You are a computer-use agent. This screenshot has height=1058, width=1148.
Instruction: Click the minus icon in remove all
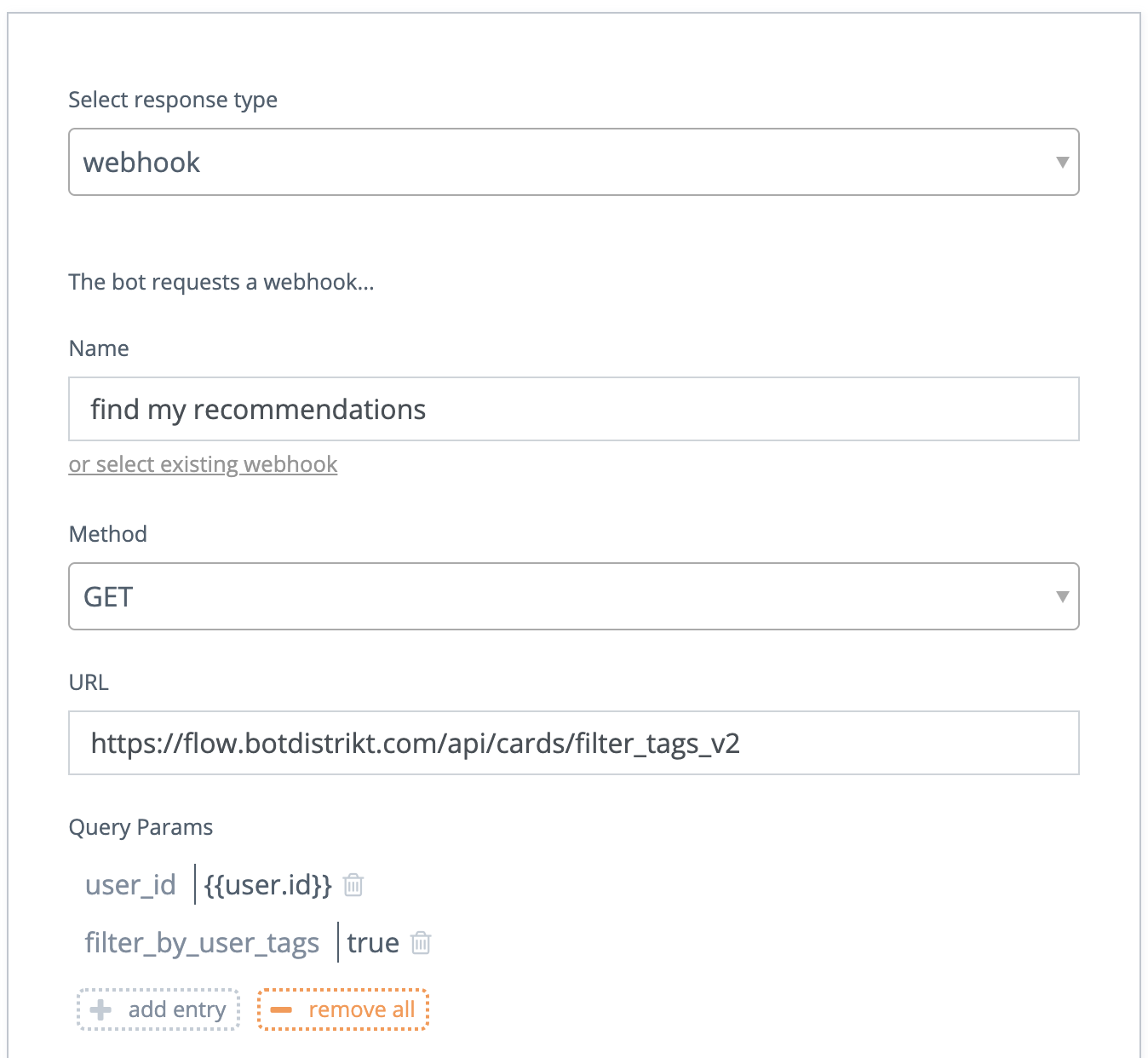coord(281,1009)
